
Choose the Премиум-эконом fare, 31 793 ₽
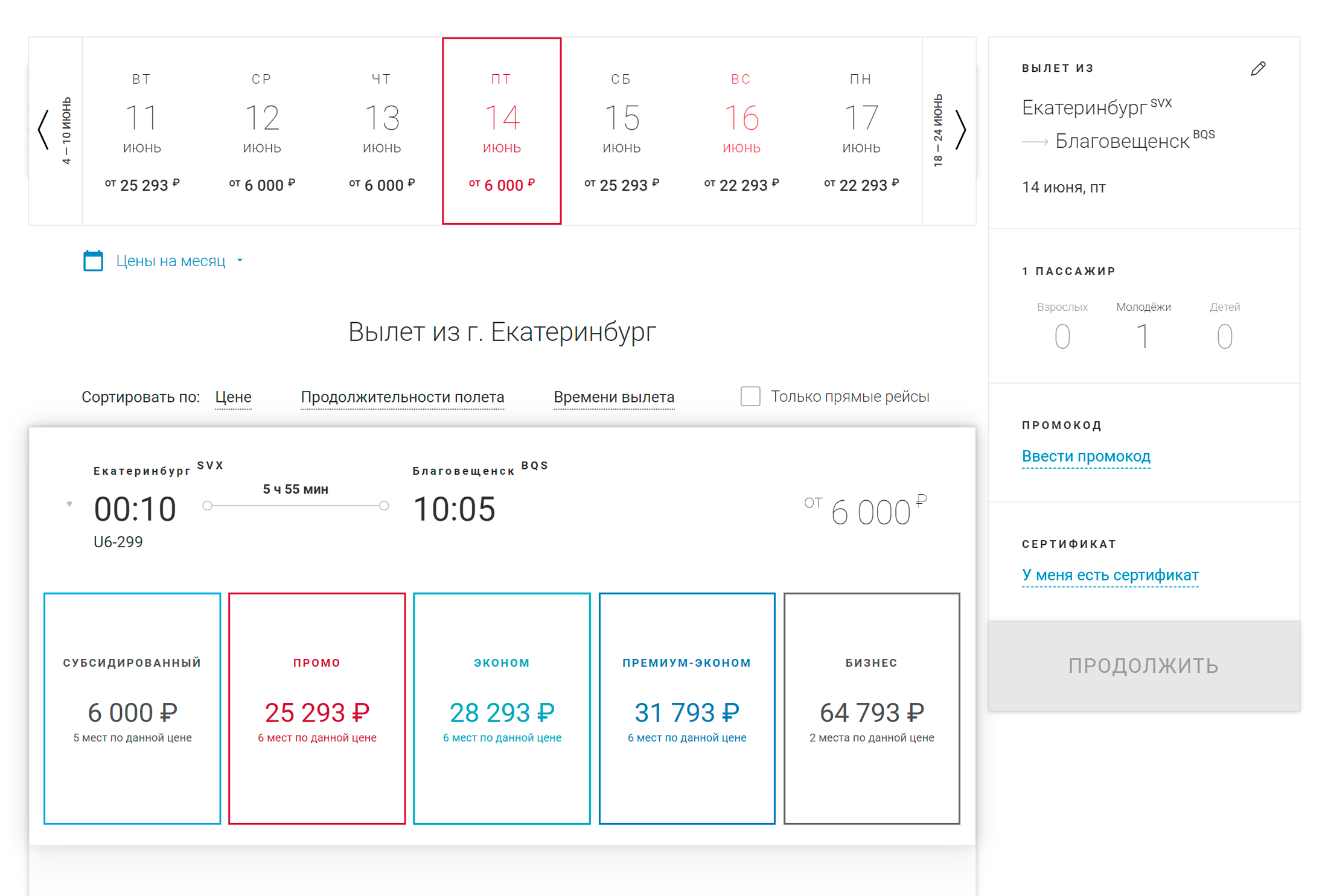coord(687,708)
